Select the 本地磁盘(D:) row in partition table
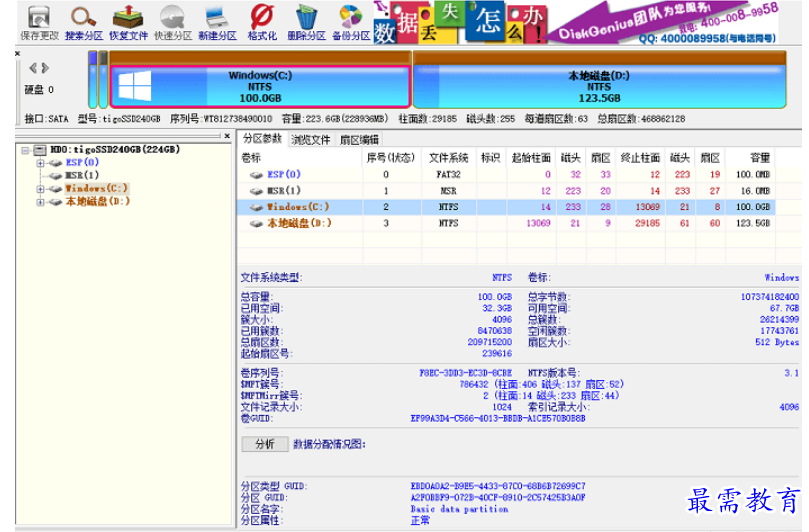This screenshot has height=532, width=809. point(506,223)
